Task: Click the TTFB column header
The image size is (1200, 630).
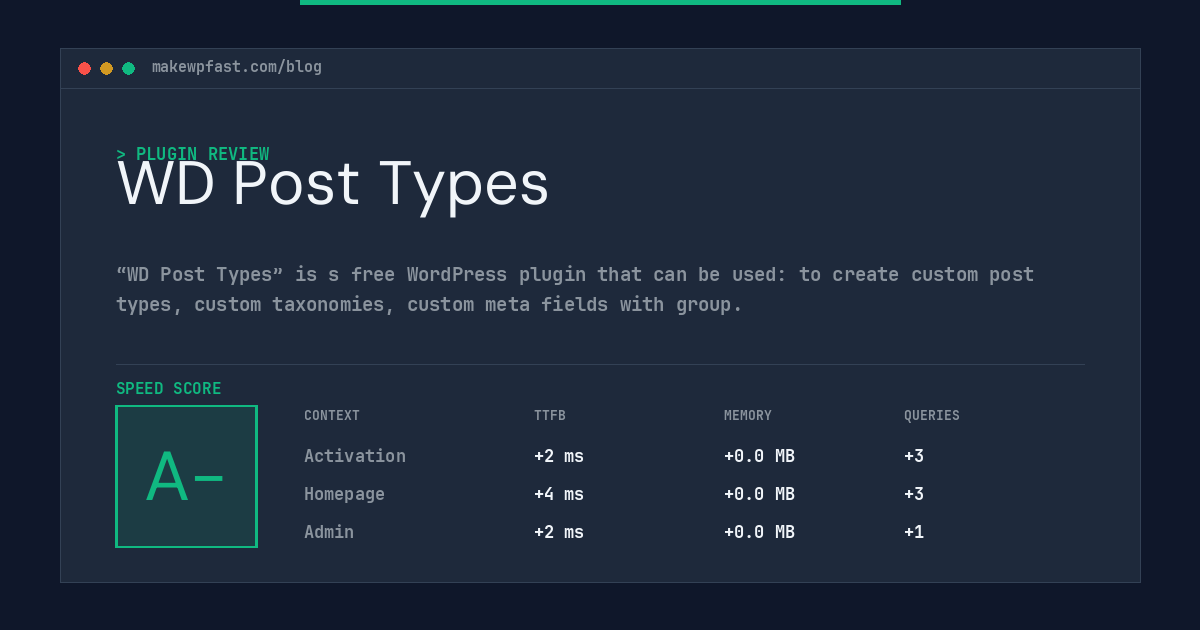Action: tap(550, 416)
